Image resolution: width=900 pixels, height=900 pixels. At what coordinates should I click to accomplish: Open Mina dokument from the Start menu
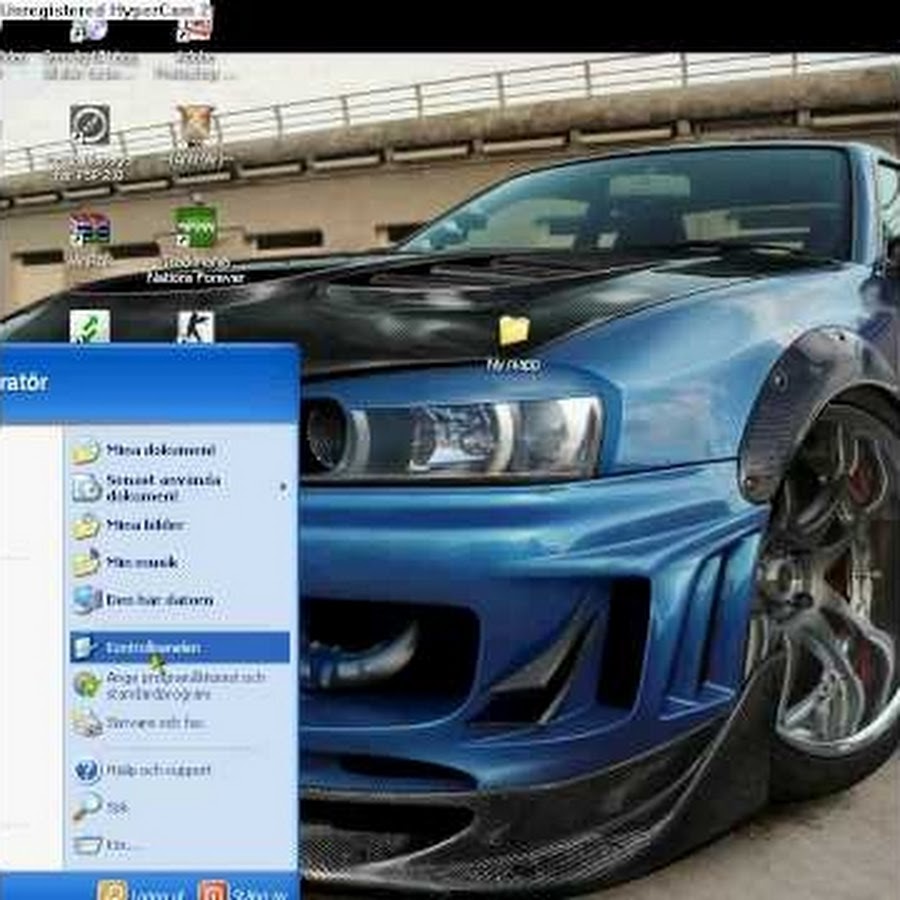160,451
